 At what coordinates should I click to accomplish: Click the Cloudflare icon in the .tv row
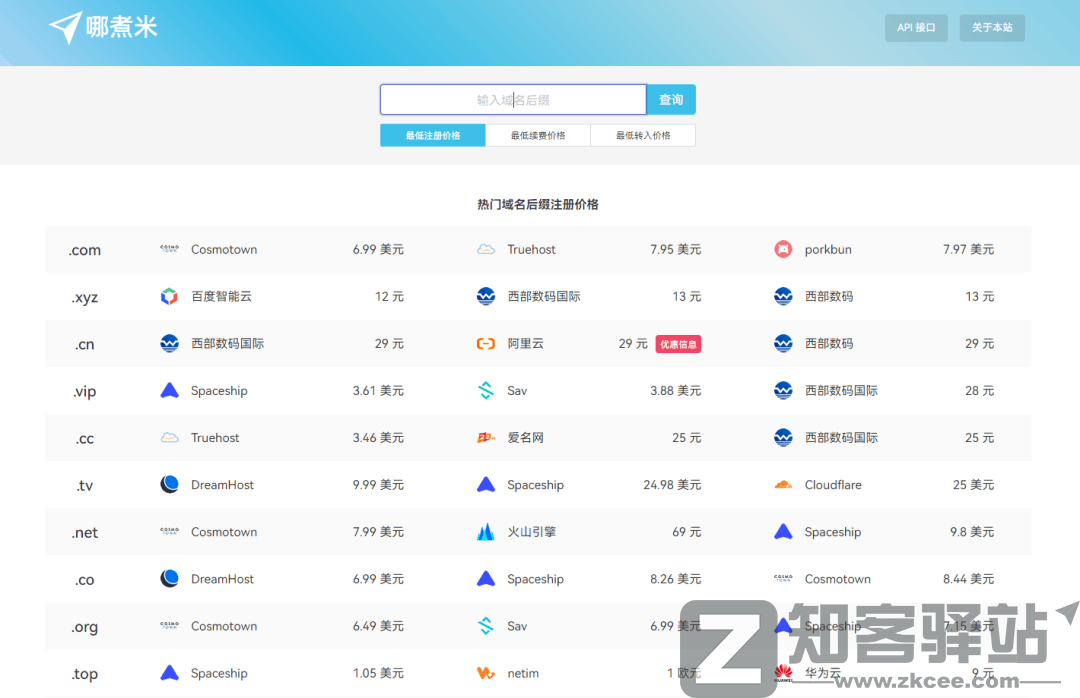(x=783, y=484)
